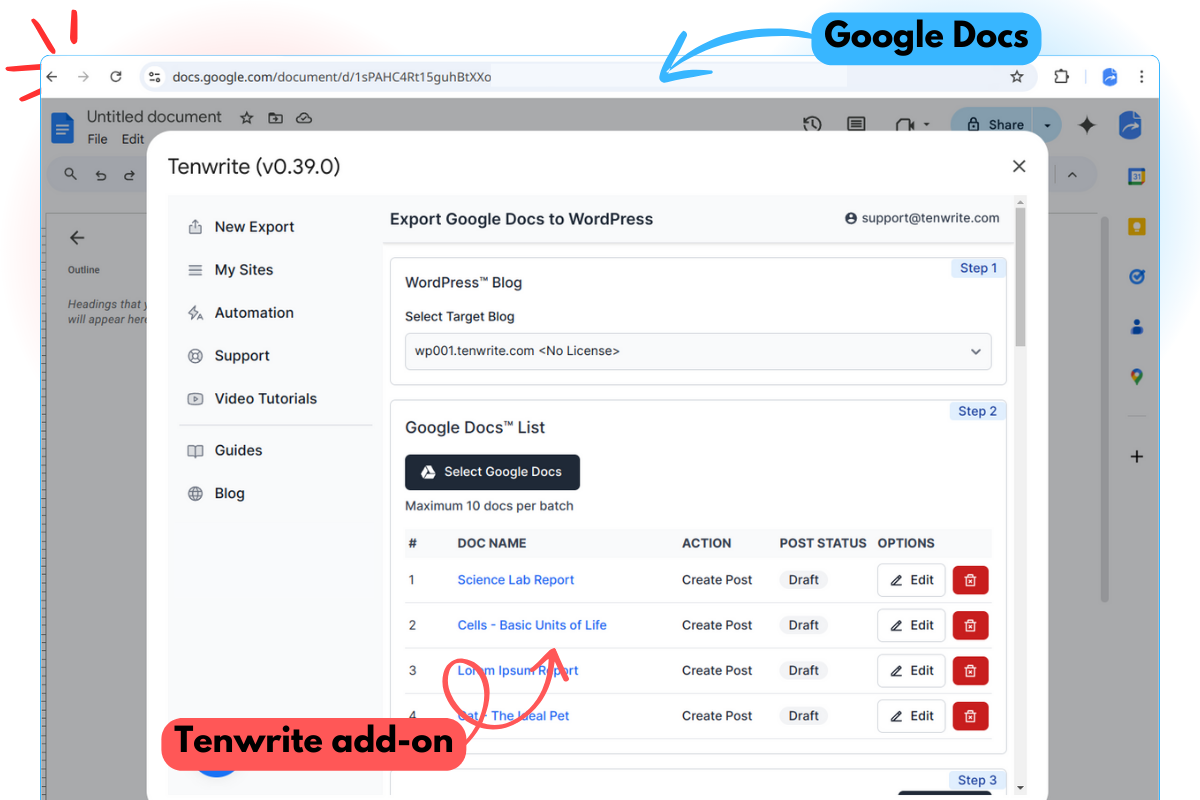Delete Science Lab Report row
This screenshot has width=1200, height=800.
pyautogui.click(x=970, y=580)
